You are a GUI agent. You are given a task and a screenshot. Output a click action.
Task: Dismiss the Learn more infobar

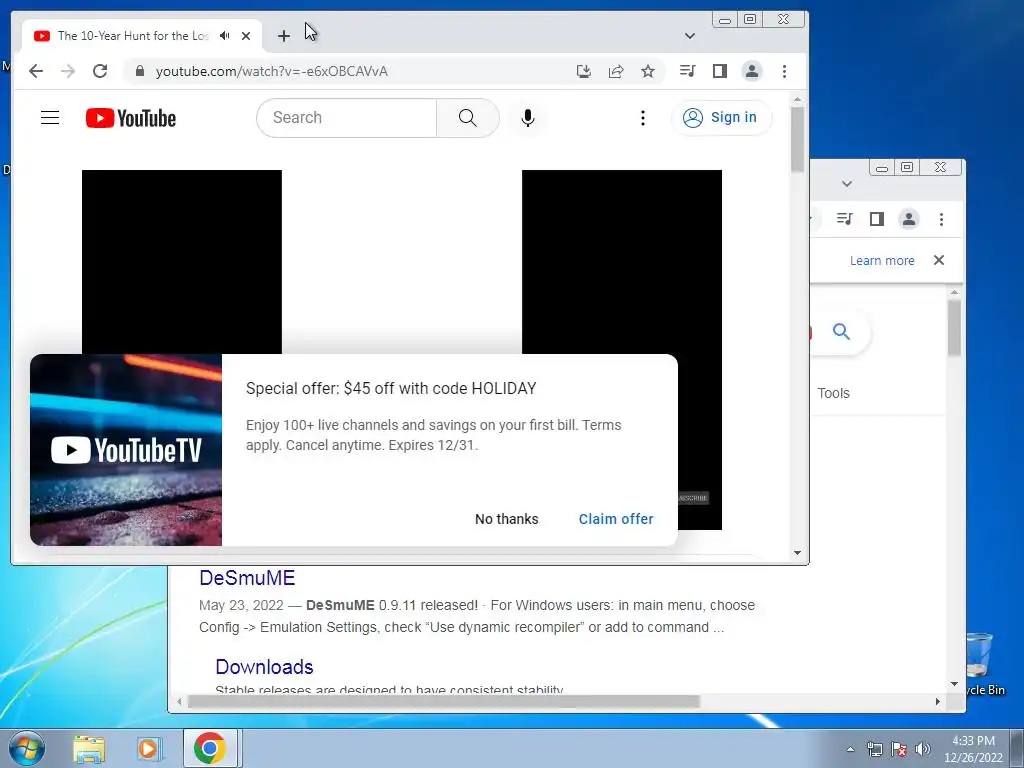pyautogui.click(x=939, y=260)
